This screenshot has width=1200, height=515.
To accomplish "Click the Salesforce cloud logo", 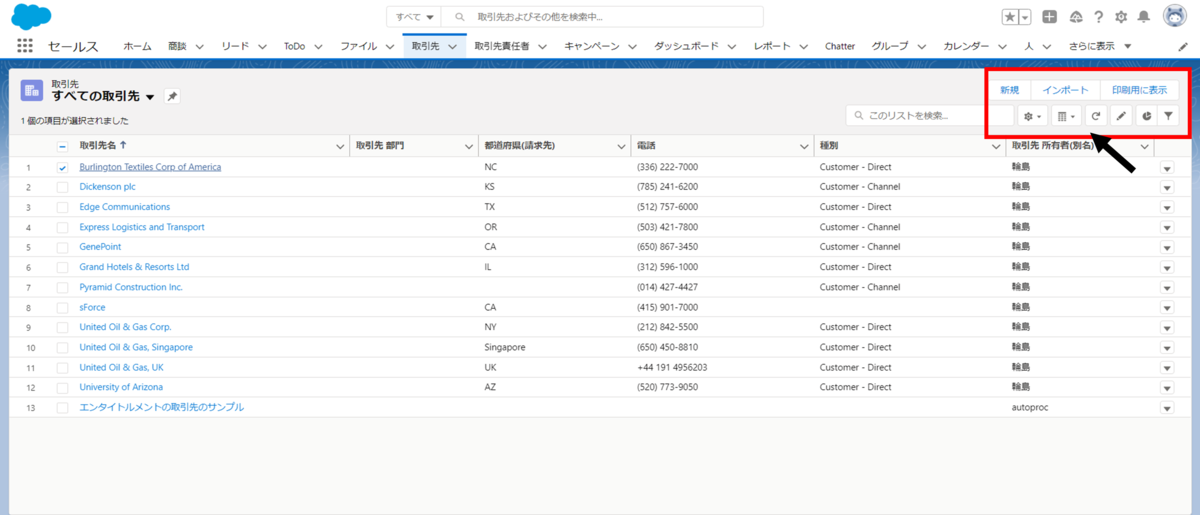I will (32, 15).
